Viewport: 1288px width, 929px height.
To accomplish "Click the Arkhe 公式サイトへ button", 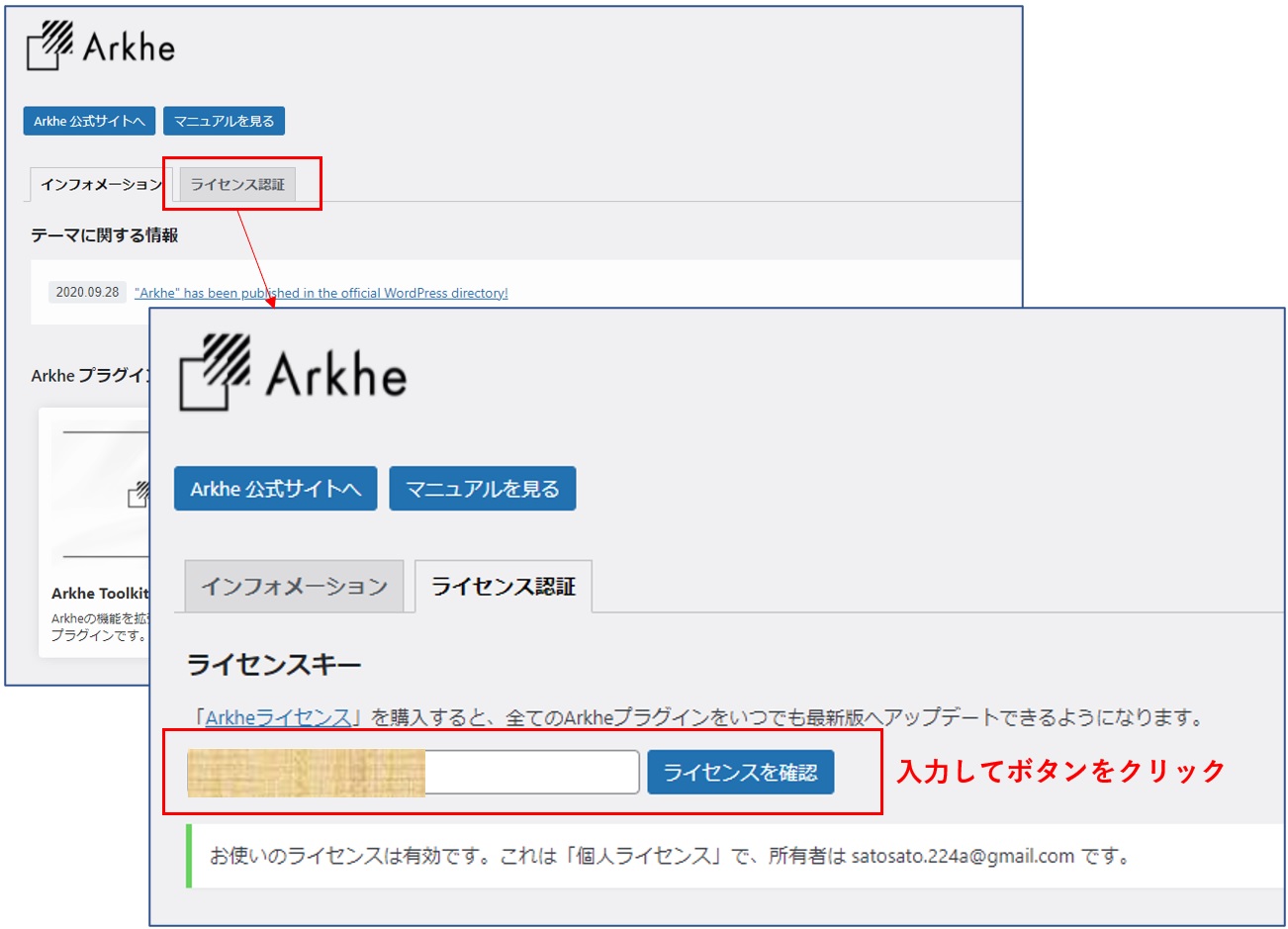I will click(274, 487).
